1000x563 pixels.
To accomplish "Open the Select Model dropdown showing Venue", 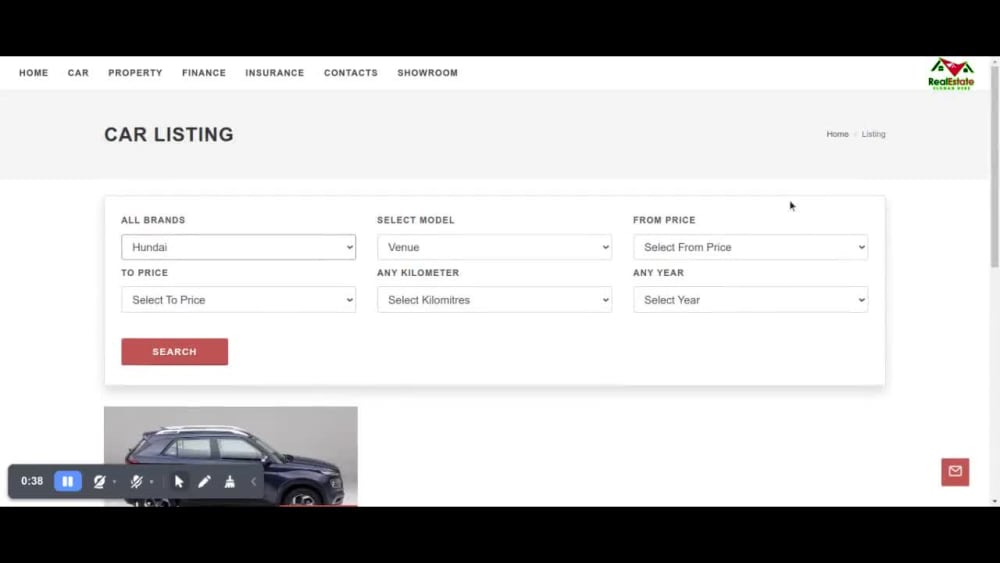I will (x=494, y=247).
